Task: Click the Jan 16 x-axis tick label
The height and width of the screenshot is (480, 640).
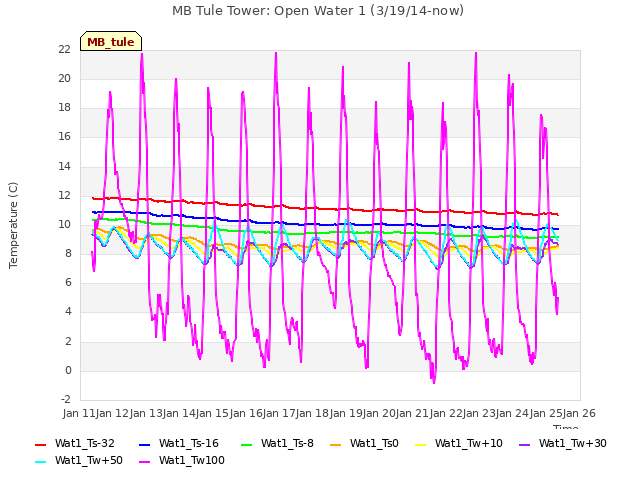Action: (246, 413)
